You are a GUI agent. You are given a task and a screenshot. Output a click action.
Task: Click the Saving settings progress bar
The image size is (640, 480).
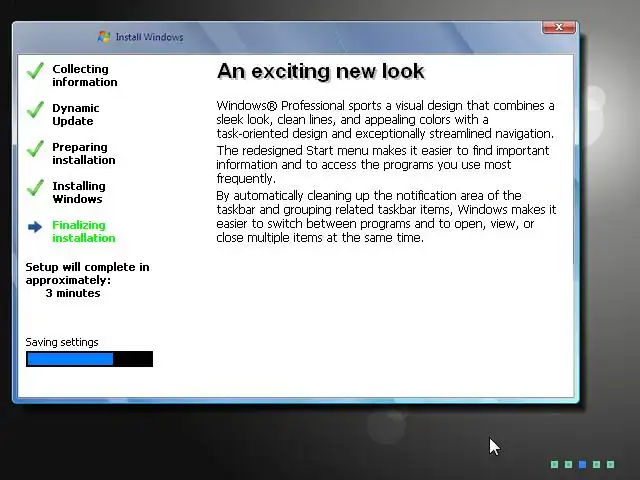click(89, 359)
